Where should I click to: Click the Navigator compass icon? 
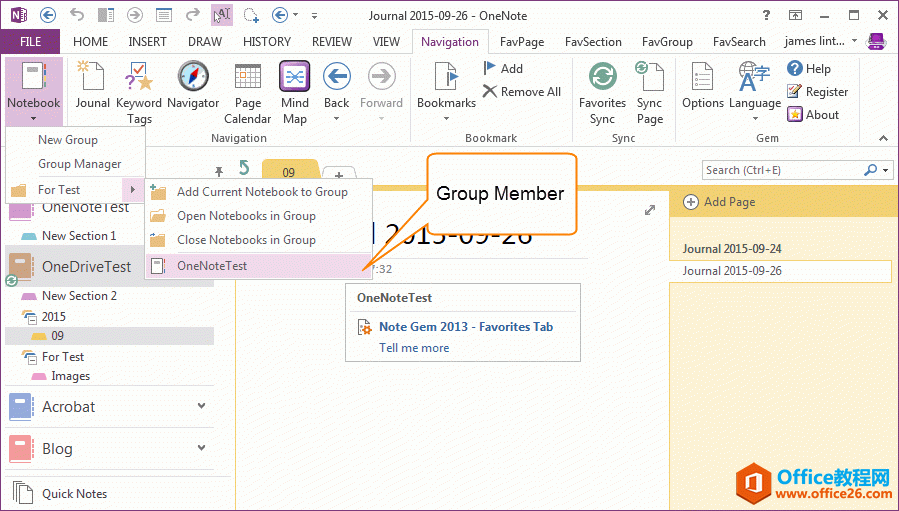tap(193, 78)
